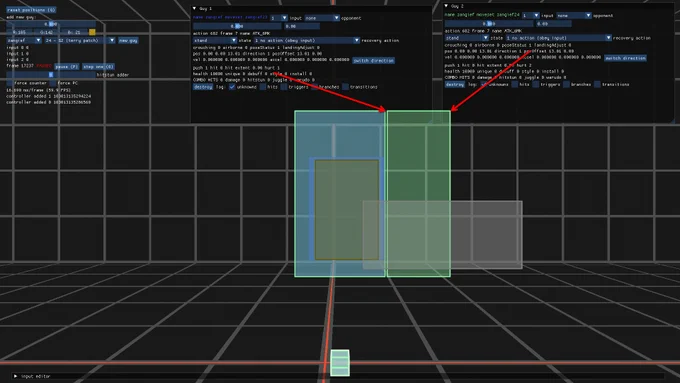This screenshot has height=383, width=680.
Task: Enable Guy 1 triggers log checkbox
Action: (284, 87)
